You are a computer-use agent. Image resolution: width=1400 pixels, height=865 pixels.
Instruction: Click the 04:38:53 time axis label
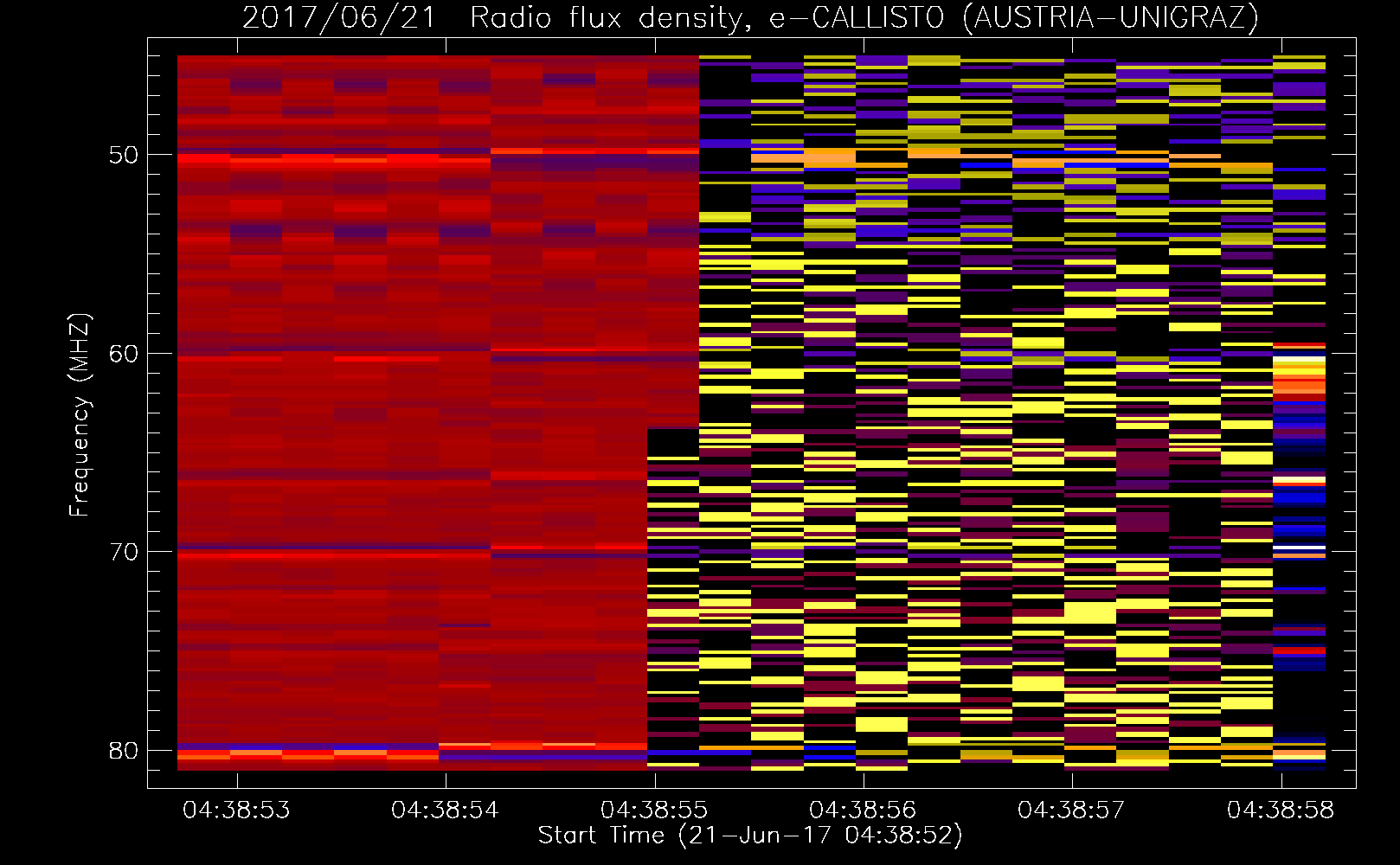(236, 811)
